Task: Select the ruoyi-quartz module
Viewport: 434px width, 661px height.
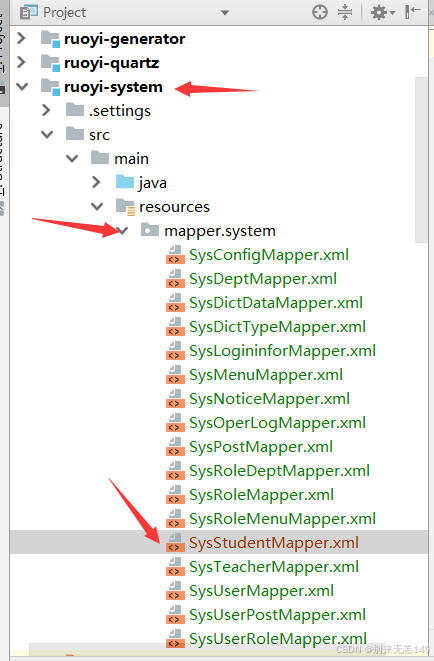Action: tap(111, 63)
